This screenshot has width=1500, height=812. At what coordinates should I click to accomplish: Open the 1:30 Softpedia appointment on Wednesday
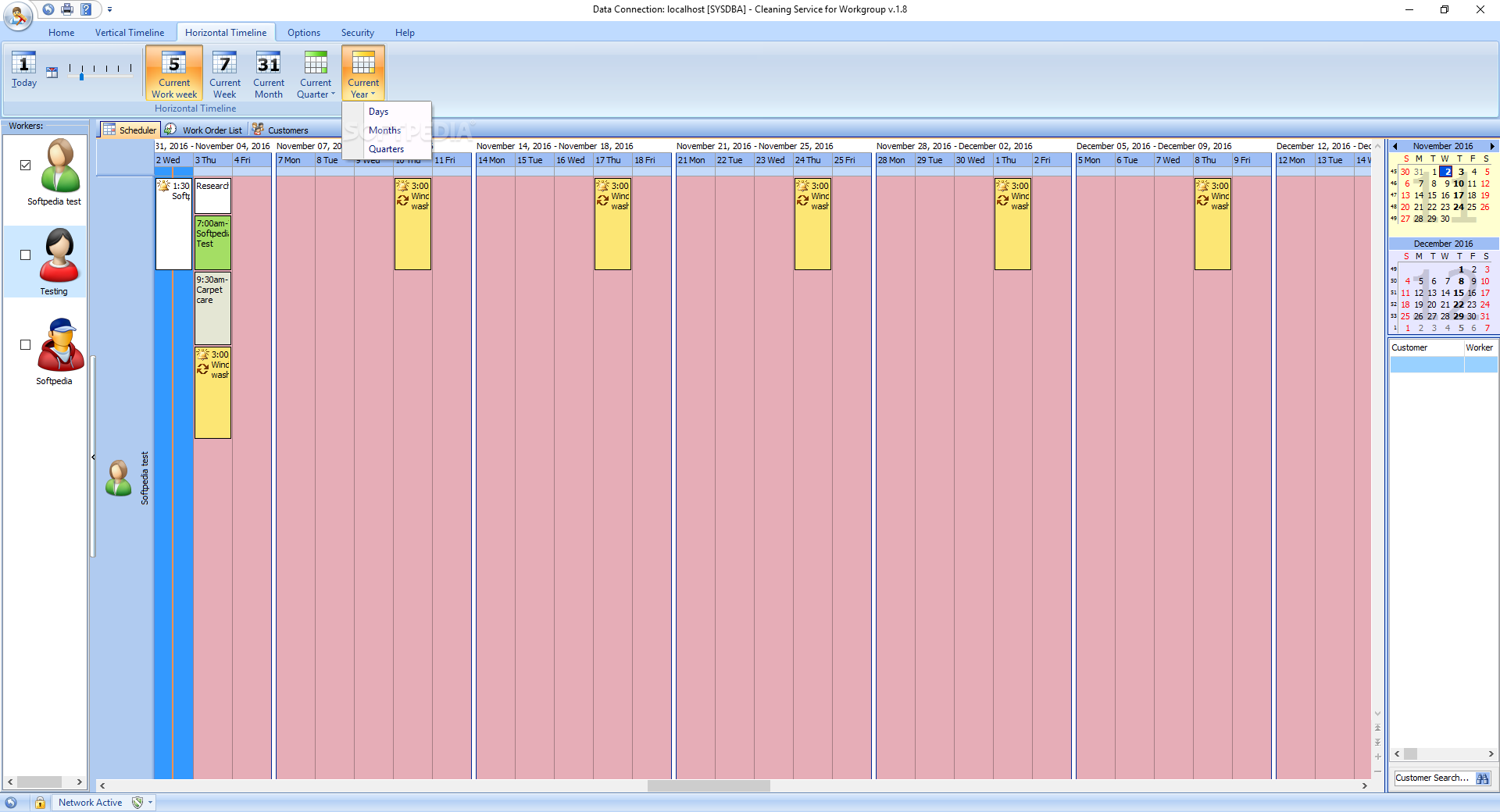coord(173,223)
